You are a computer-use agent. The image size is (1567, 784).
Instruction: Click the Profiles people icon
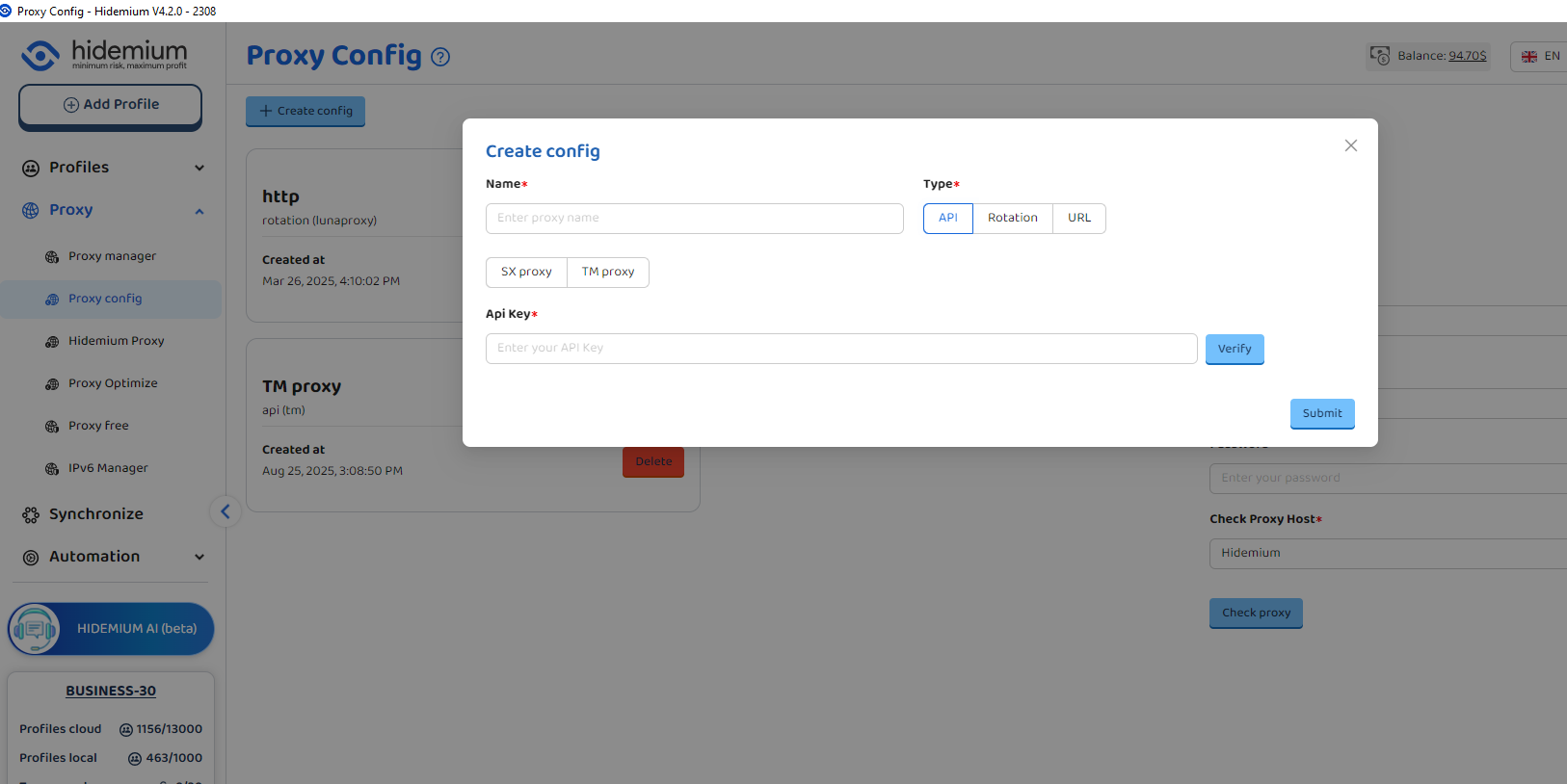[x=31, y=169]
